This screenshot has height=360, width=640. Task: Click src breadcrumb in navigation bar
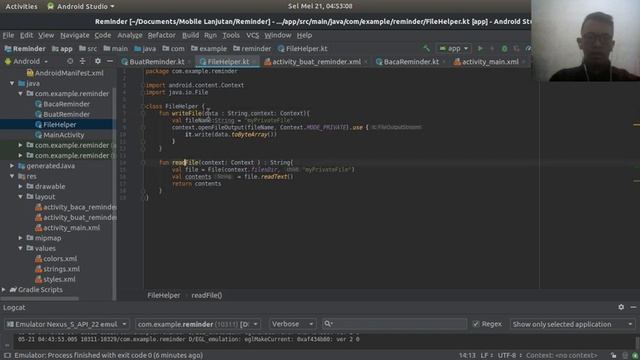(88, 49)
